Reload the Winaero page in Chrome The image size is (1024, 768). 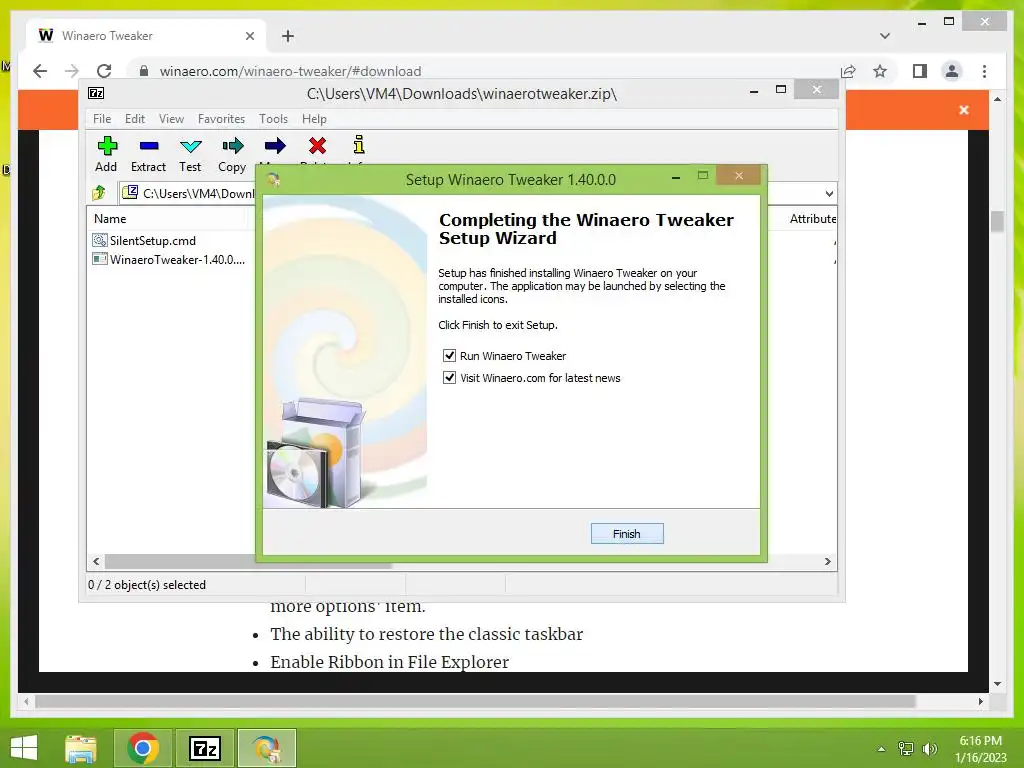104,71
